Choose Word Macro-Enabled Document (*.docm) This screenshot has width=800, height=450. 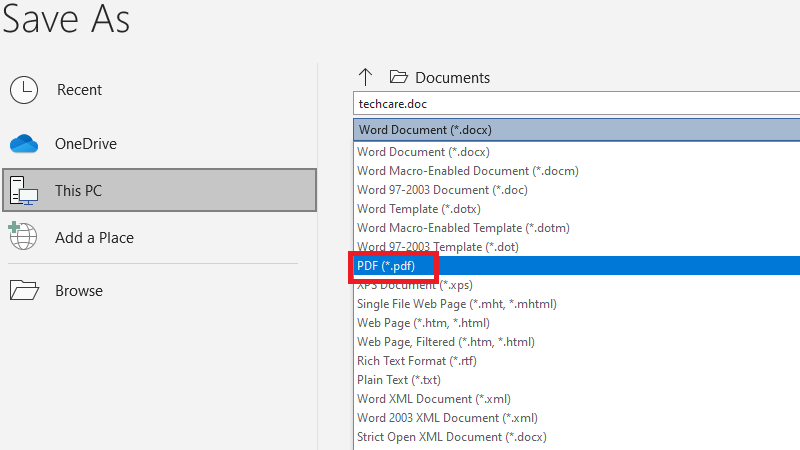pos(468,171)
